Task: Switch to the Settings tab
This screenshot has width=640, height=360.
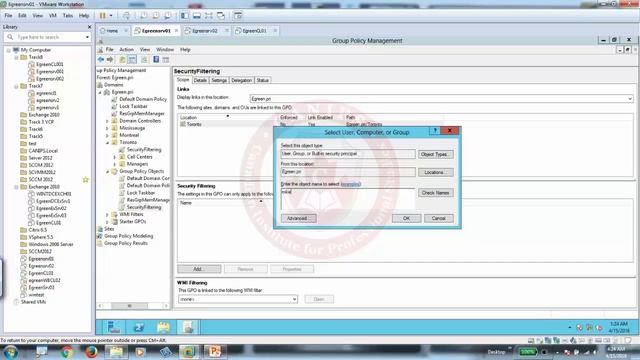Action: pyautogui.click(x=219, y=80)
